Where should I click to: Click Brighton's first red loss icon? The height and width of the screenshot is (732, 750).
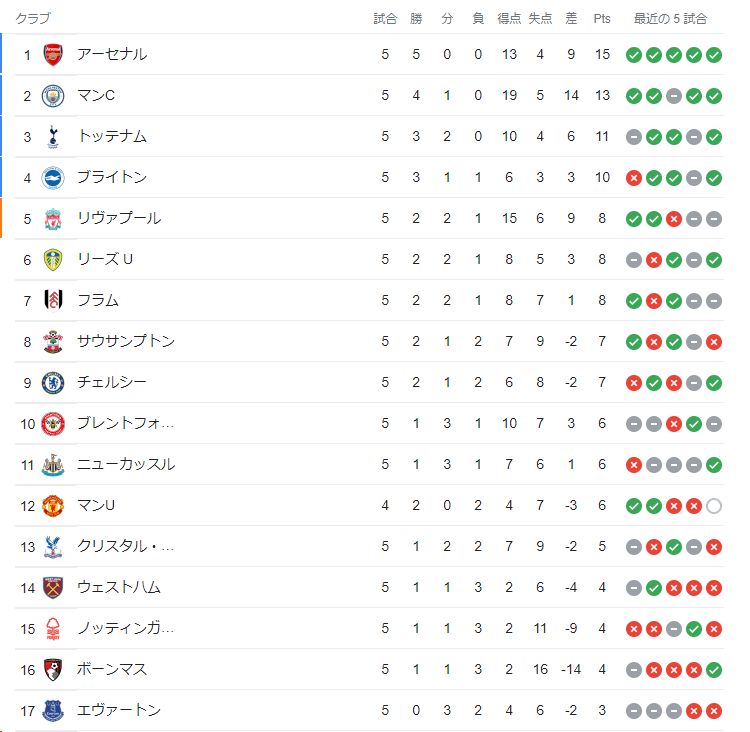tap(633, 177)
